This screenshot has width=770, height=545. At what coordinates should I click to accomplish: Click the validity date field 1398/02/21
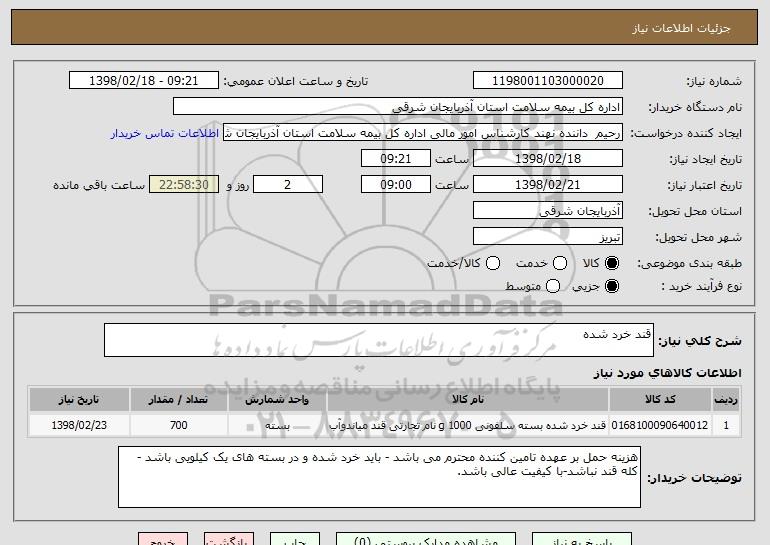point(548,185)
